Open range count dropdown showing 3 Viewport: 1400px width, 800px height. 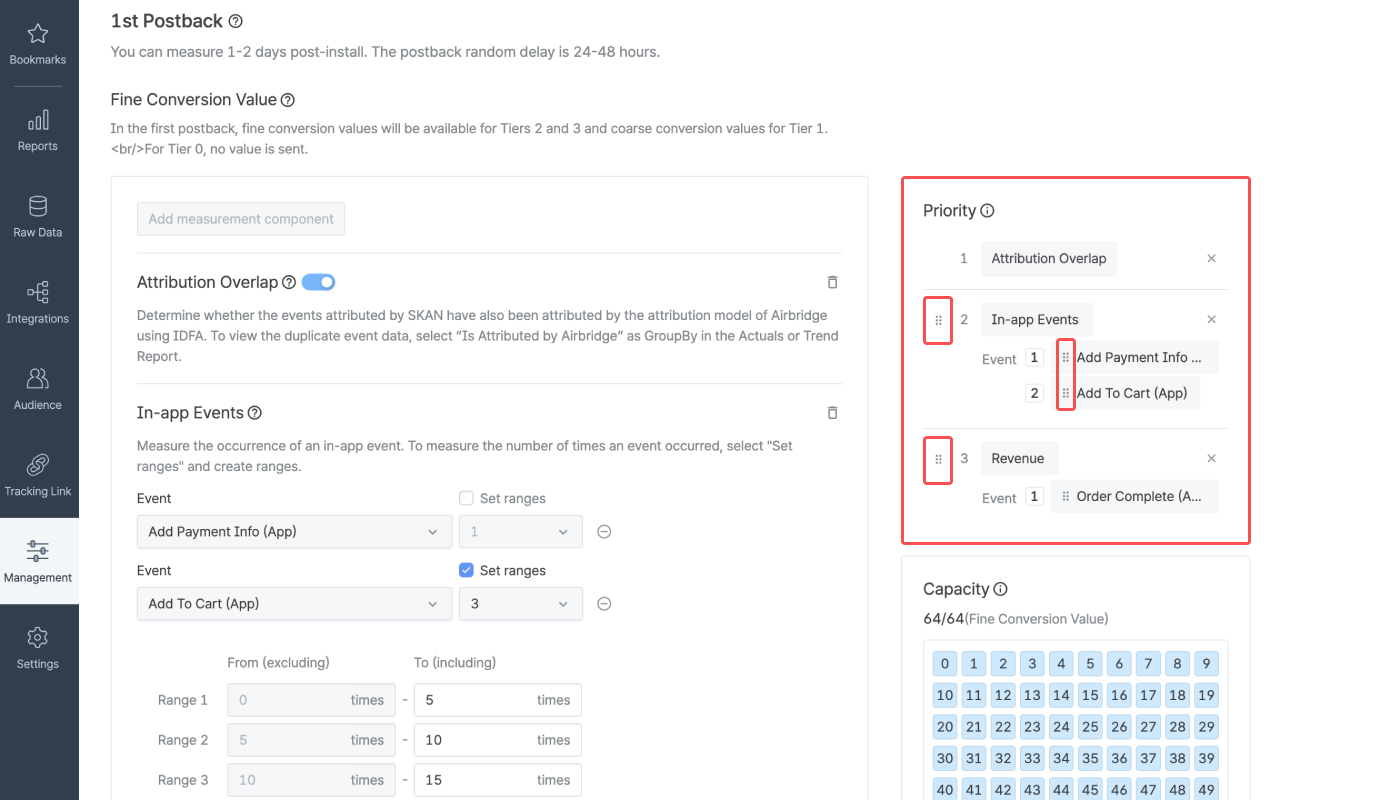click(x=521, y=604)
